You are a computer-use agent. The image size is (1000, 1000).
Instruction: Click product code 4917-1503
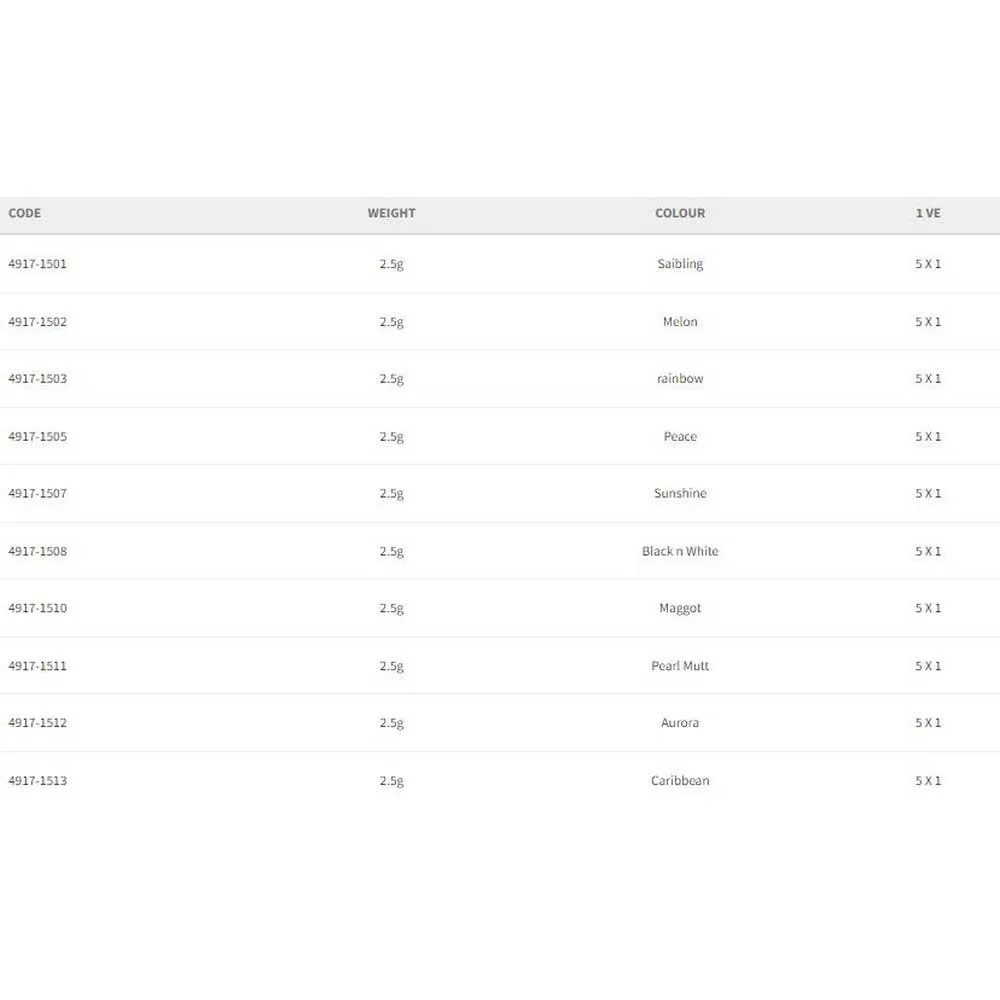pos(38,379)
